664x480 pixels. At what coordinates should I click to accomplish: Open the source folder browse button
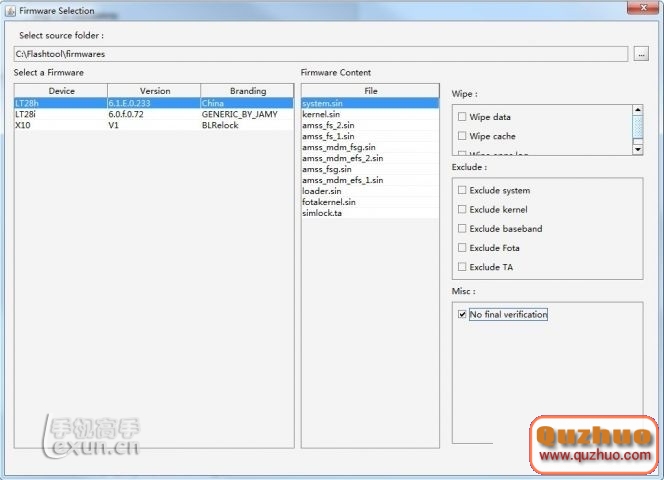[x=641, y=54]
